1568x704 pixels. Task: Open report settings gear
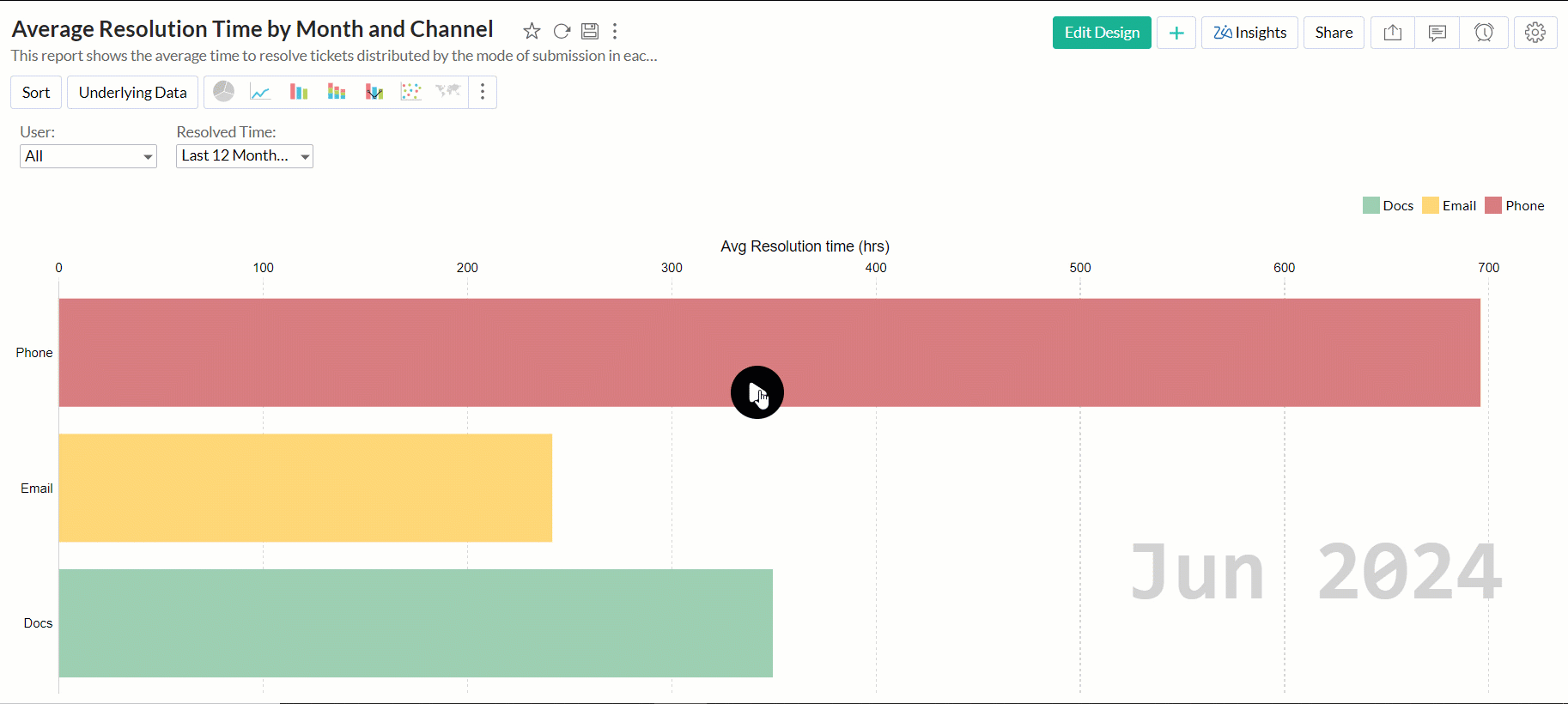[1535, 33]
